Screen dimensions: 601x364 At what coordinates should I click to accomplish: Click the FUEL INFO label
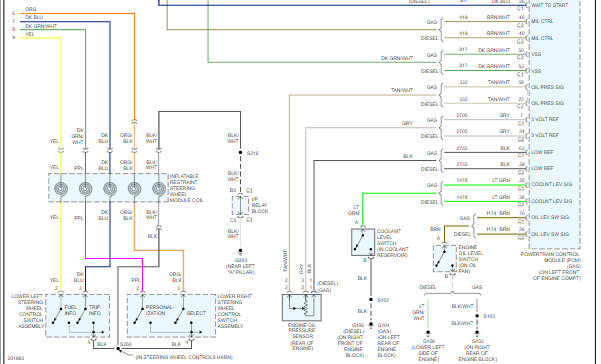[x=71, y=310]
